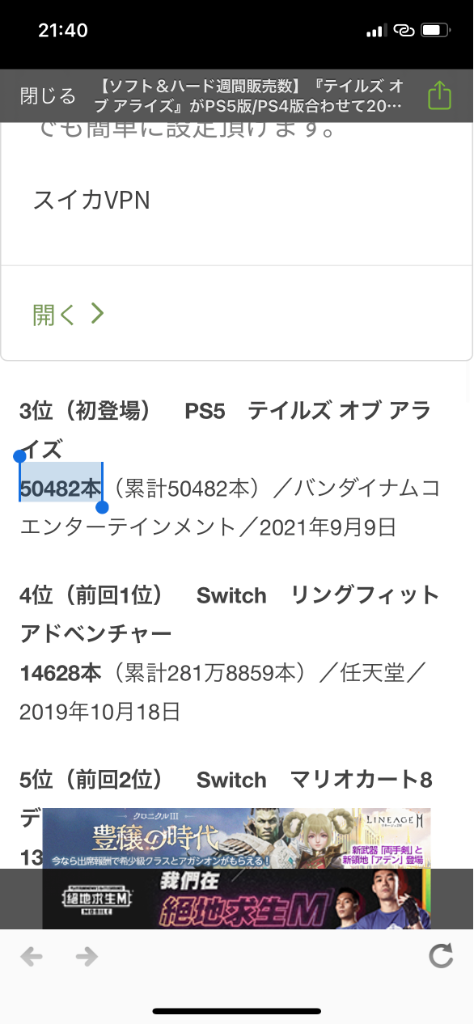Tap the hotspot link icon in status bar

click(x=404, y=30)
